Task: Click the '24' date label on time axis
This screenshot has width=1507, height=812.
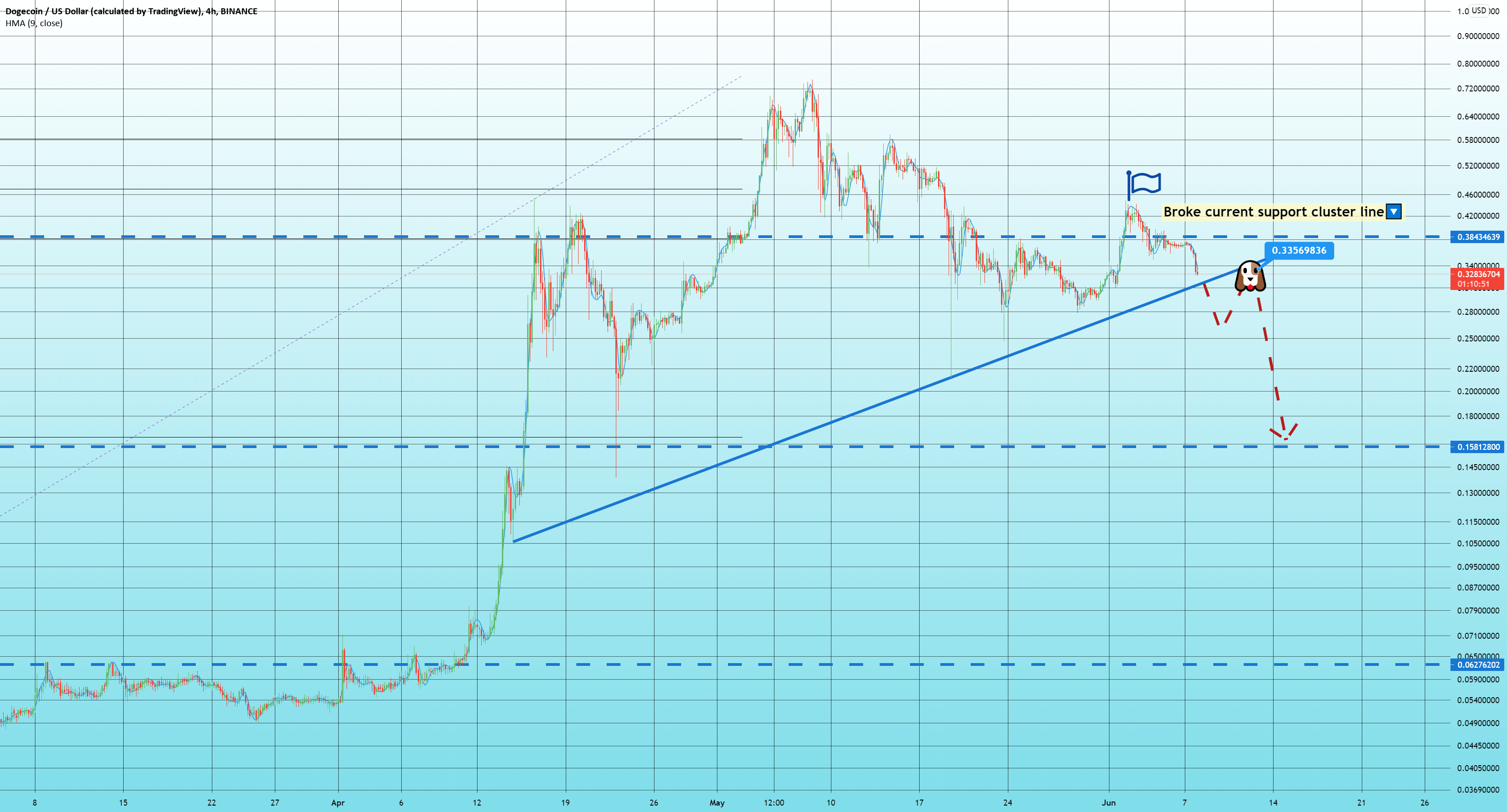Action: 1007,803
